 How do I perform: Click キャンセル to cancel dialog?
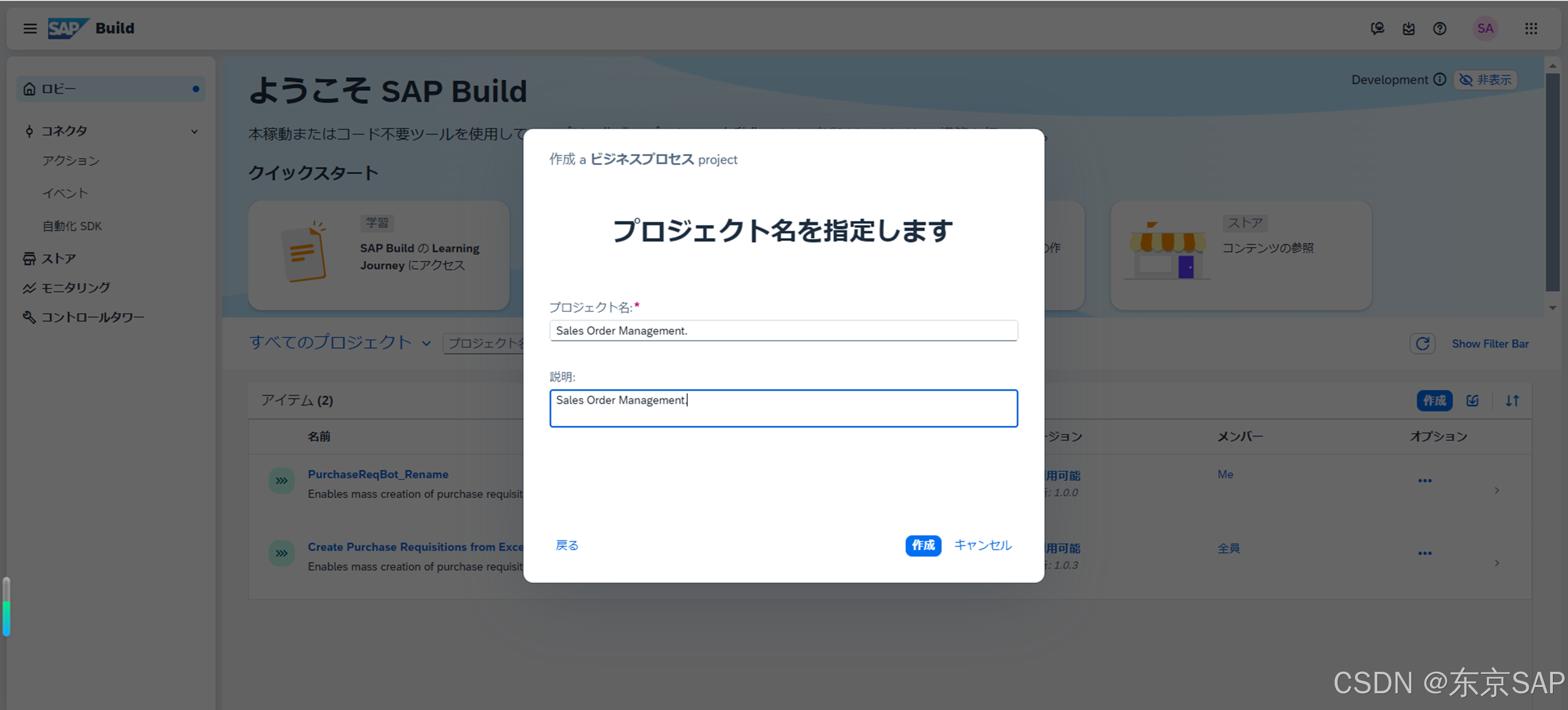(983, 545)
